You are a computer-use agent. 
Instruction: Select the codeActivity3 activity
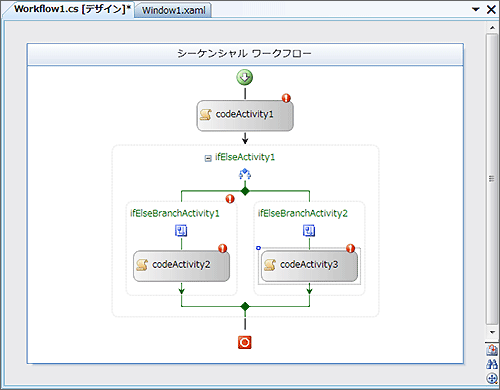309,266
